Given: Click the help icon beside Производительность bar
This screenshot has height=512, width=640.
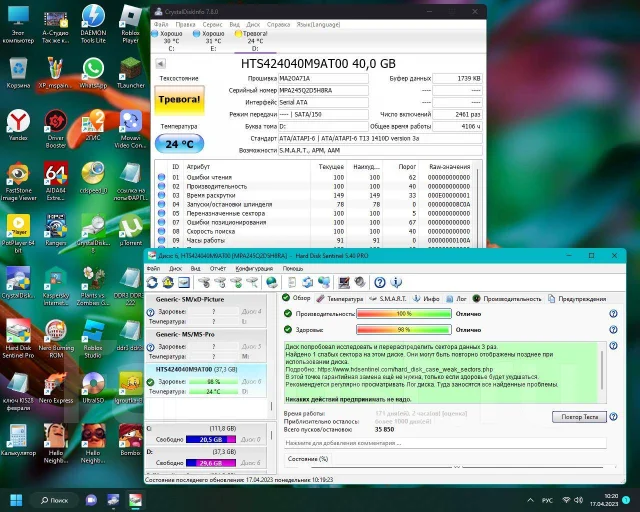Looking at the screenshot, I should pyautogui.click(x=613, y=314).
